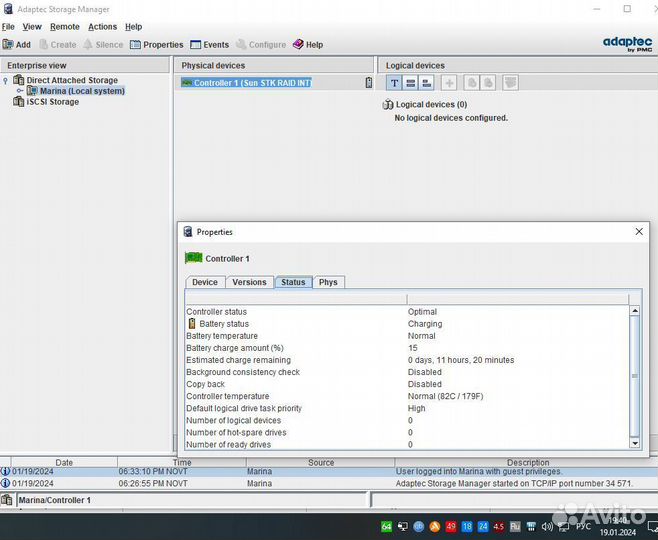Click the blue 24 tray icon
Image resolution: width=658 pixels, height=540 pixels.
click(x=483, y=526)
